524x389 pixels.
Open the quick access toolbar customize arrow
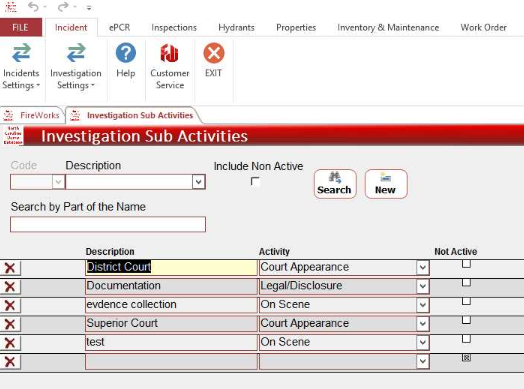[89, 7]
